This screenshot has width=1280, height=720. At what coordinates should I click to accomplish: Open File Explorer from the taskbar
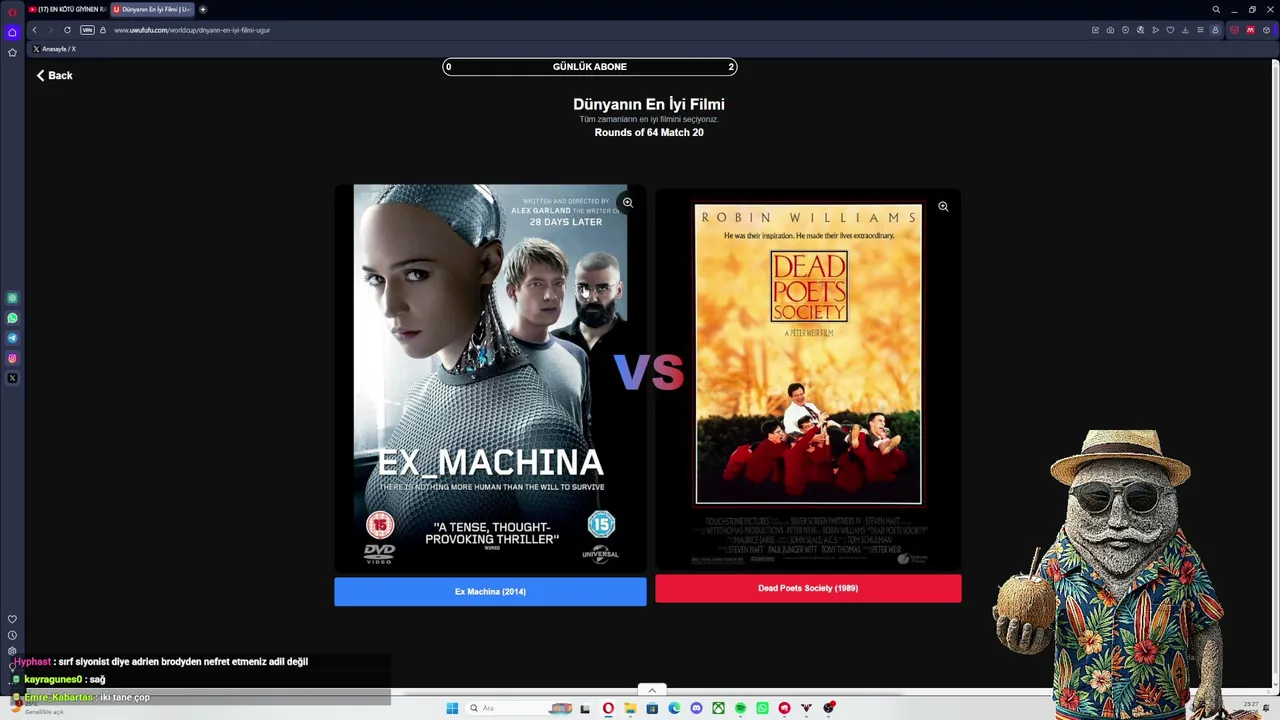[x=630, y=708]
